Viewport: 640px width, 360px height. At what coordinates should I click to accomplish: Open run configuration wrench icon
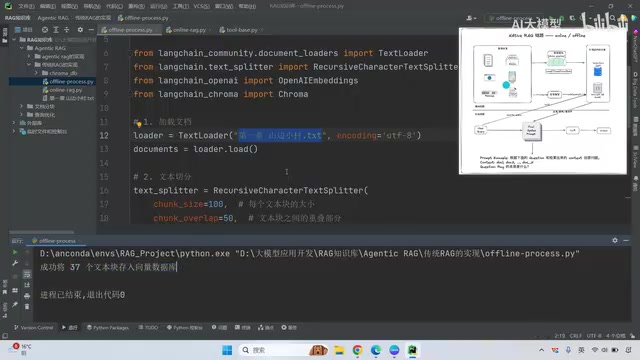[15, 263]
